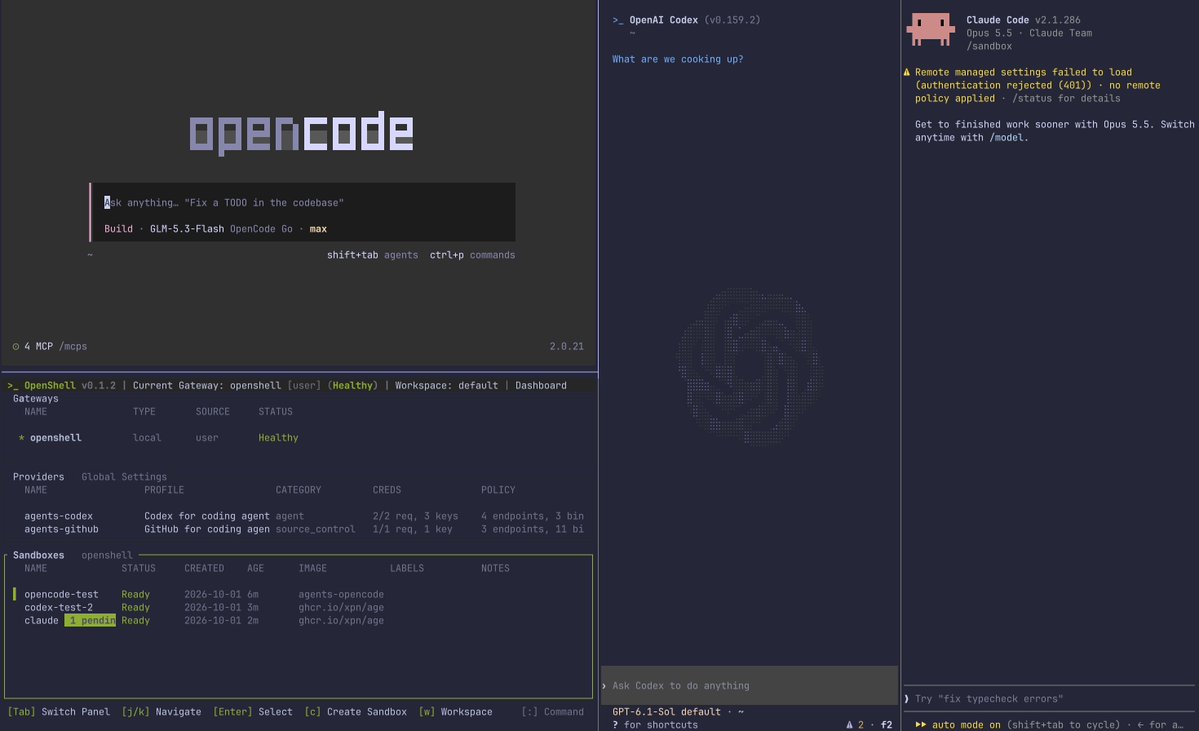This screenshot has height=731, width=1199.
Task: Click the prompt icon left of OpenAI Codex title
Action: 618,21
